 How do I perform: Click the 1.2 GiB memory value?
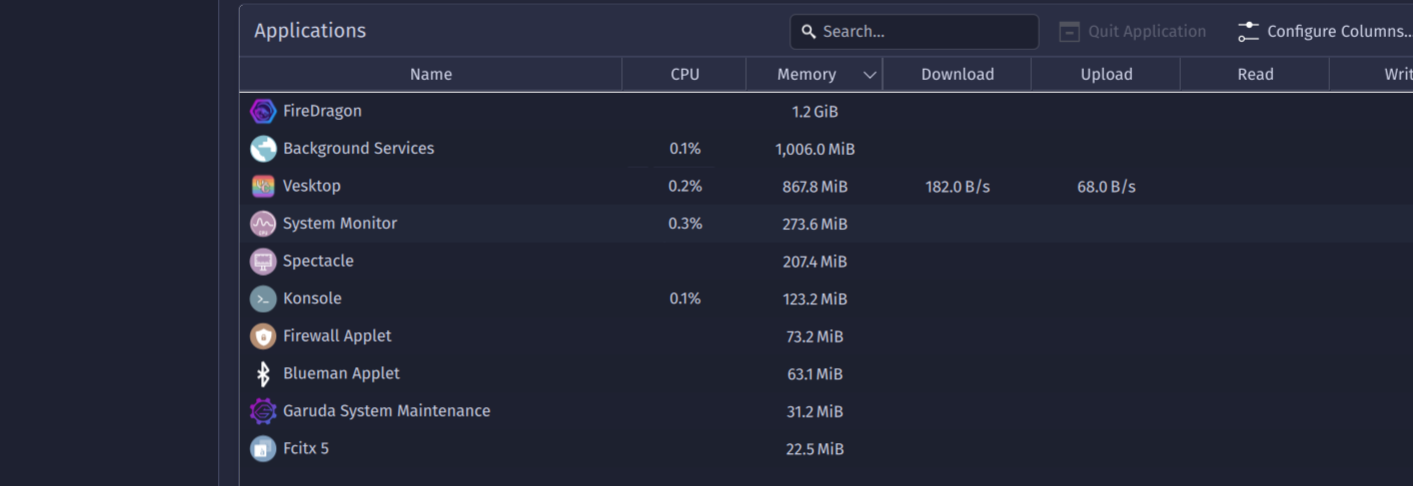(x=815, y=112)
